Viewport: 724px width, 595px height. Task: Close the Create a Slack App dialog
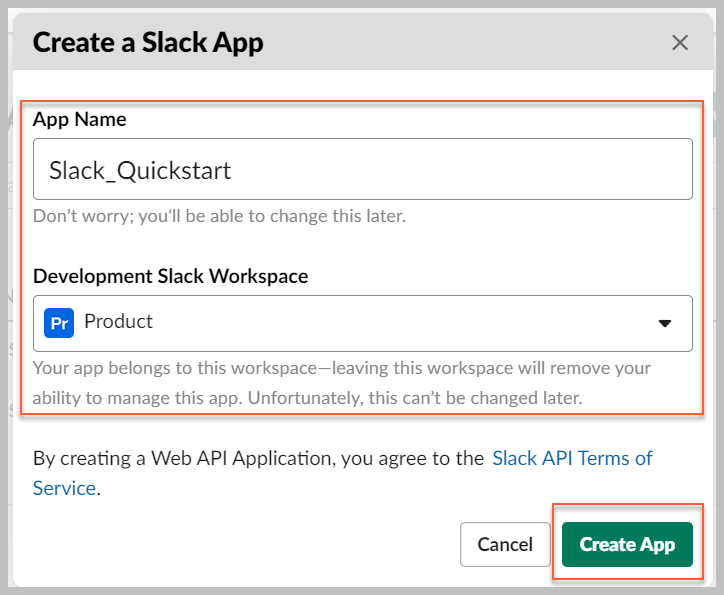[x=680, y=43]
